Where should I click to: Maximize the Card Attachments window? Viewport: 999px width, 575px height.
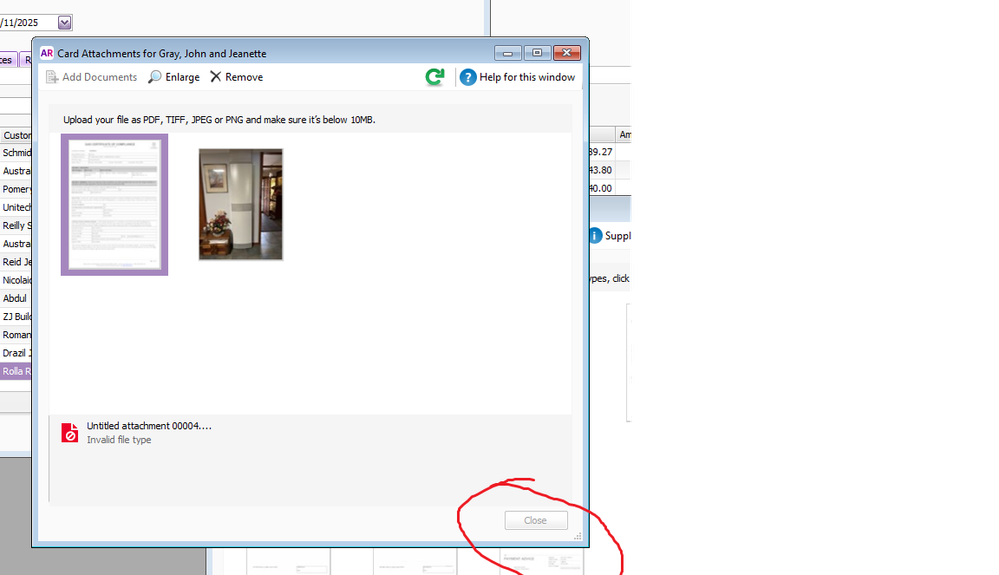point(537,53)
